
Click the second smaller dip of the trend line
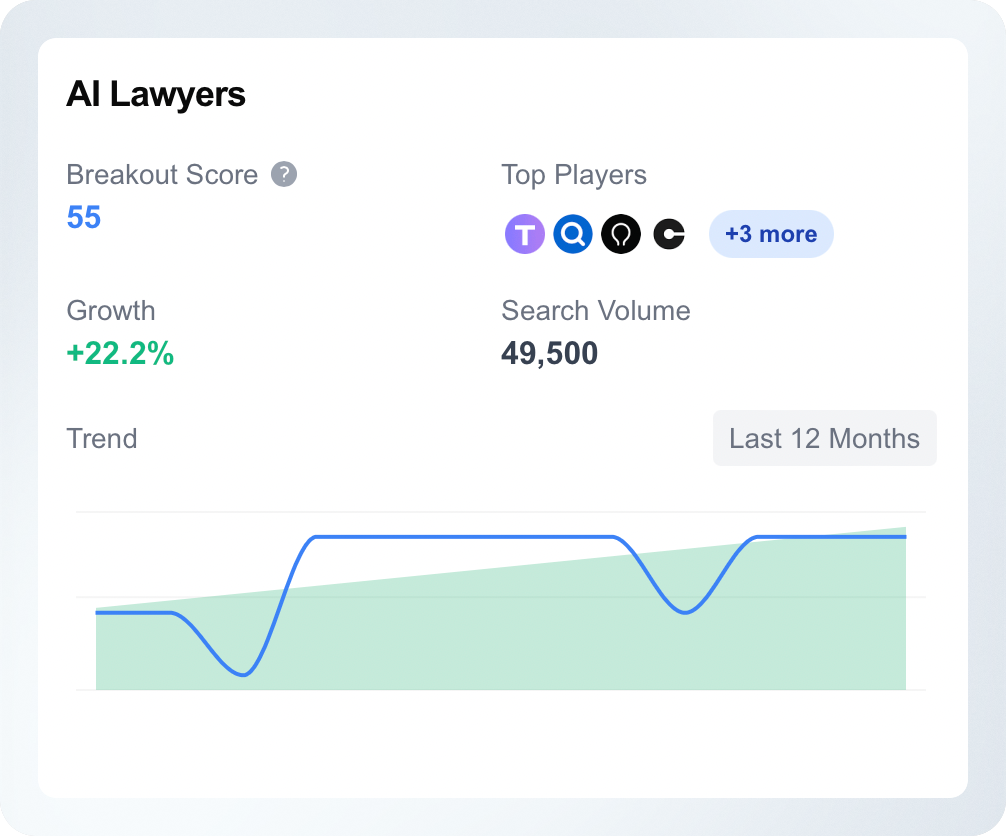click(x=685, y=611)
